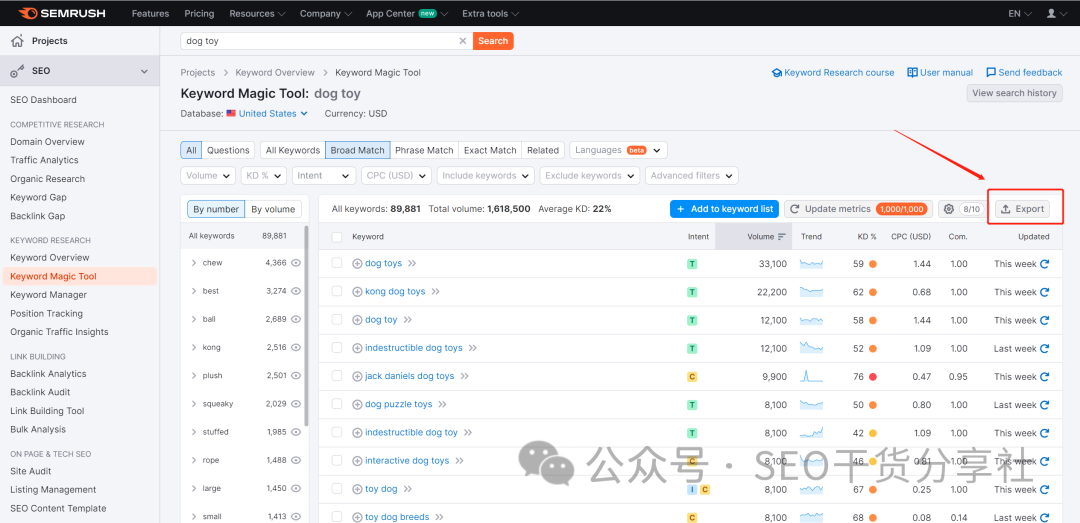The height and width of the screenshot is (523, 1080).
Task: Open the Volume filter dropdown
Action: coord(208,176)
